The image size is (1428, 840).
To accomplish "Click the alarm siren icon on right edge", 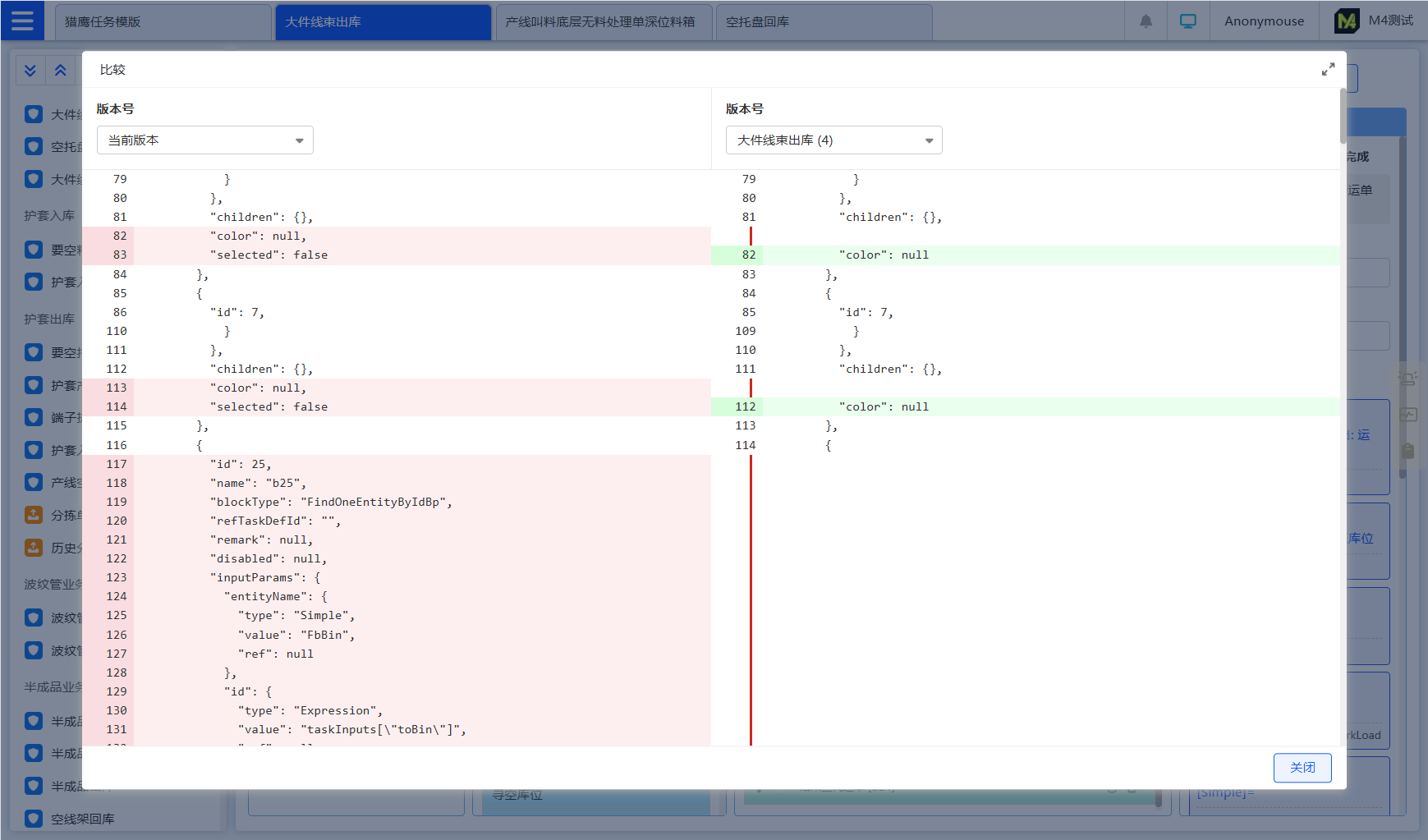I will click(x=1407, y=379).
